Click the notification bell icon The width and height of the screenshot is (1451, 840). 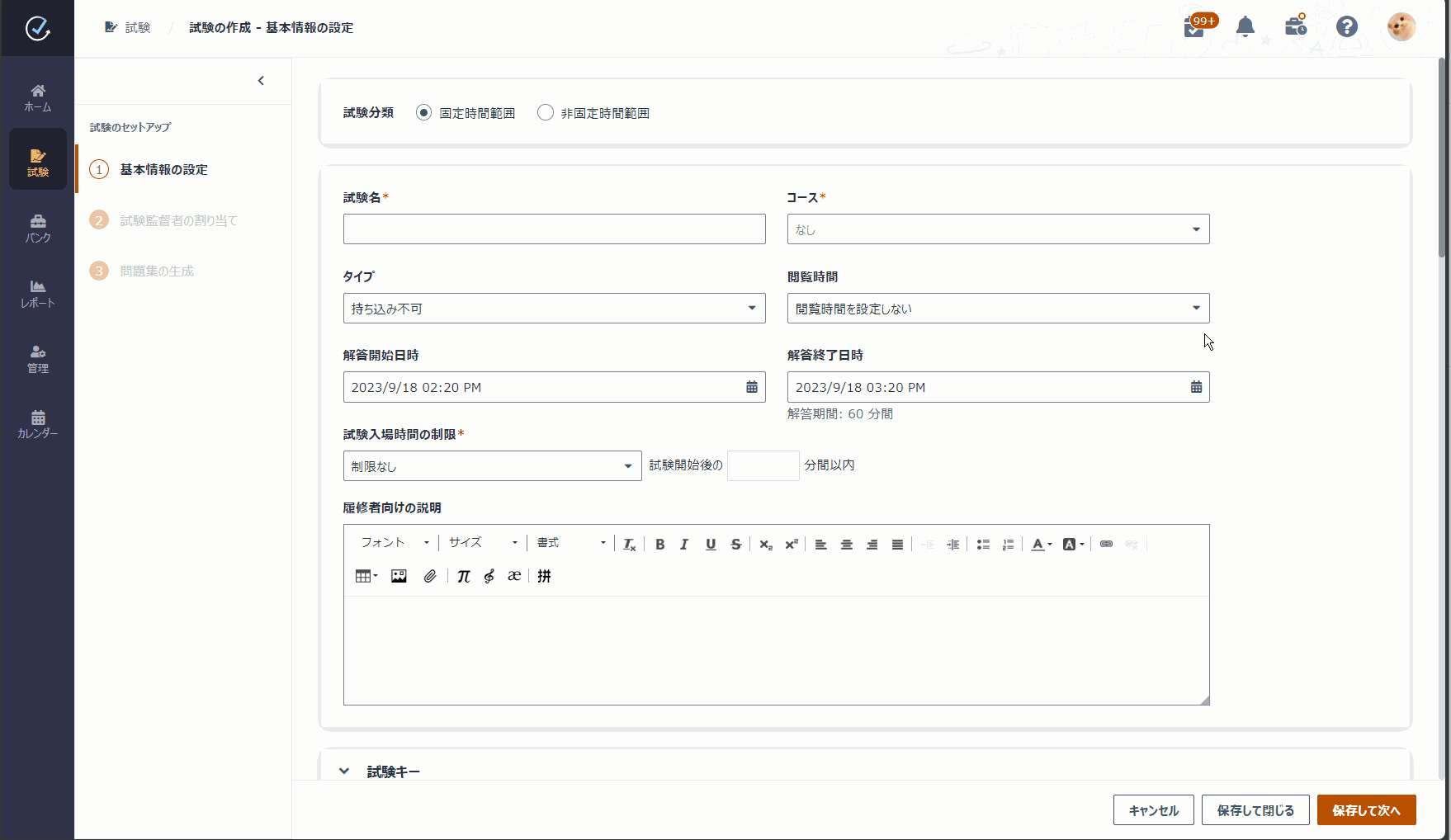click(1245, 27)
